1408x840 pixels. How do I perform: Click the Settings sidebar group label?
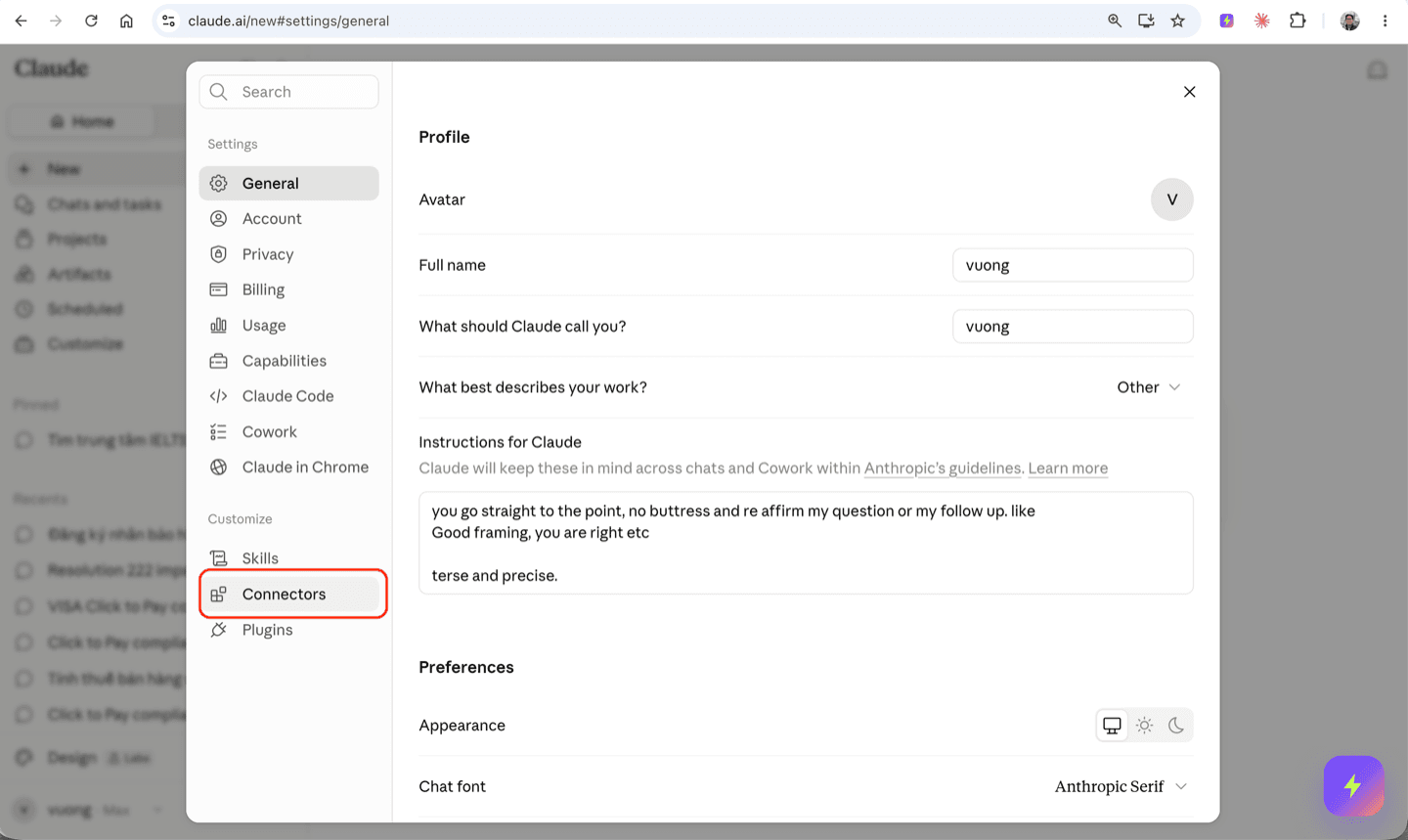pos(233,144)
